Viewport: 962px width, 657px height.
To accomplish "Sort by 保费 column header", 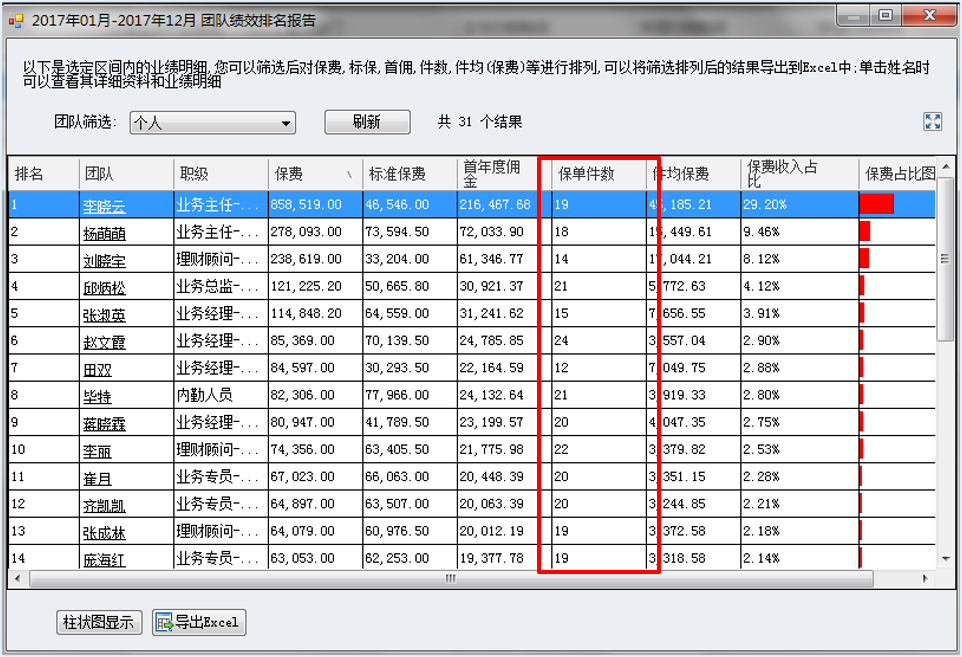I will pyautogui.click(x=312, y=174).
